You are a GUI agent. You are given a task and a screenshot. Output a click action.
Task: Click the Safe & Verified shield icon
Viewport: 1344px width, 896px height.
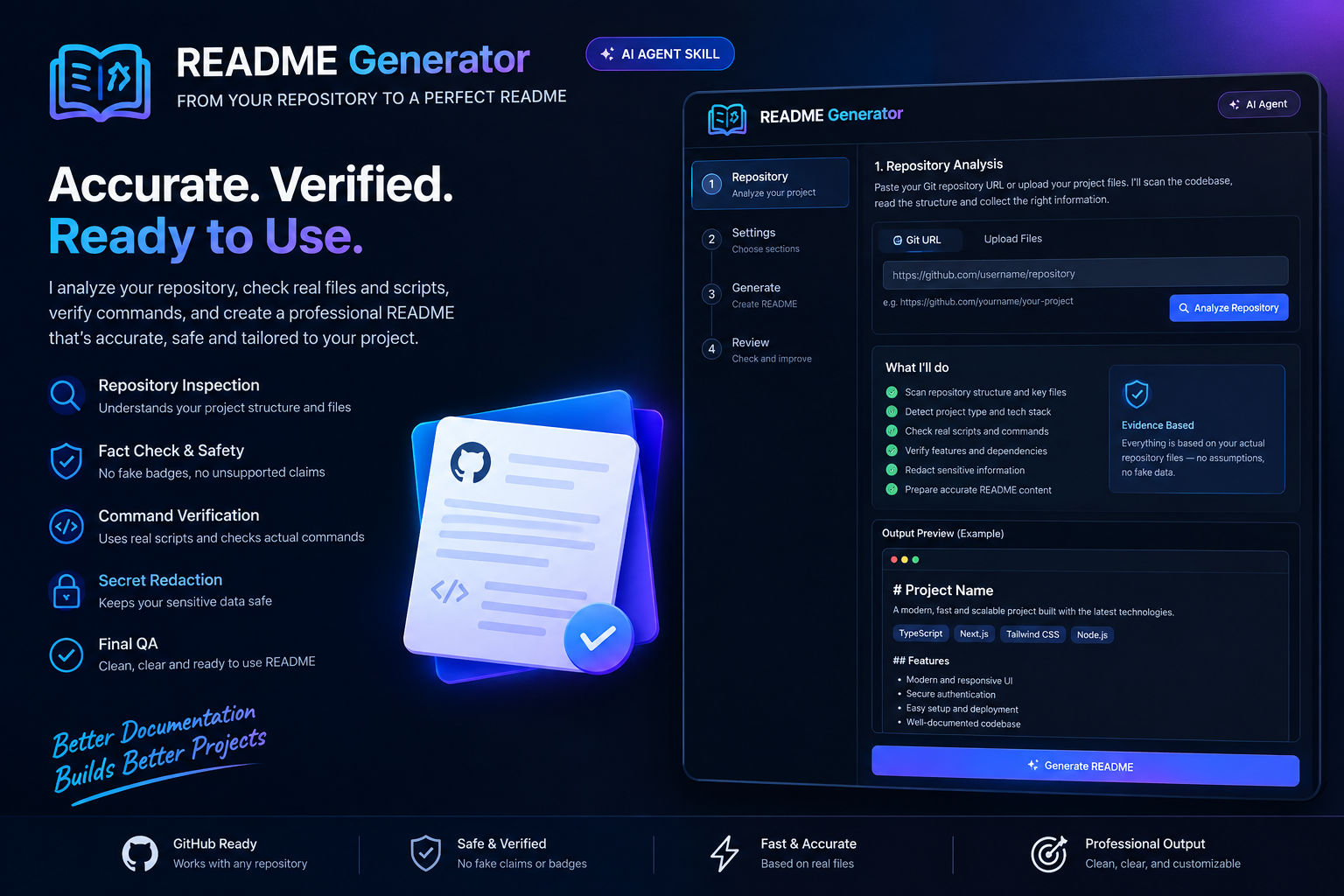(x=426, y=853)
